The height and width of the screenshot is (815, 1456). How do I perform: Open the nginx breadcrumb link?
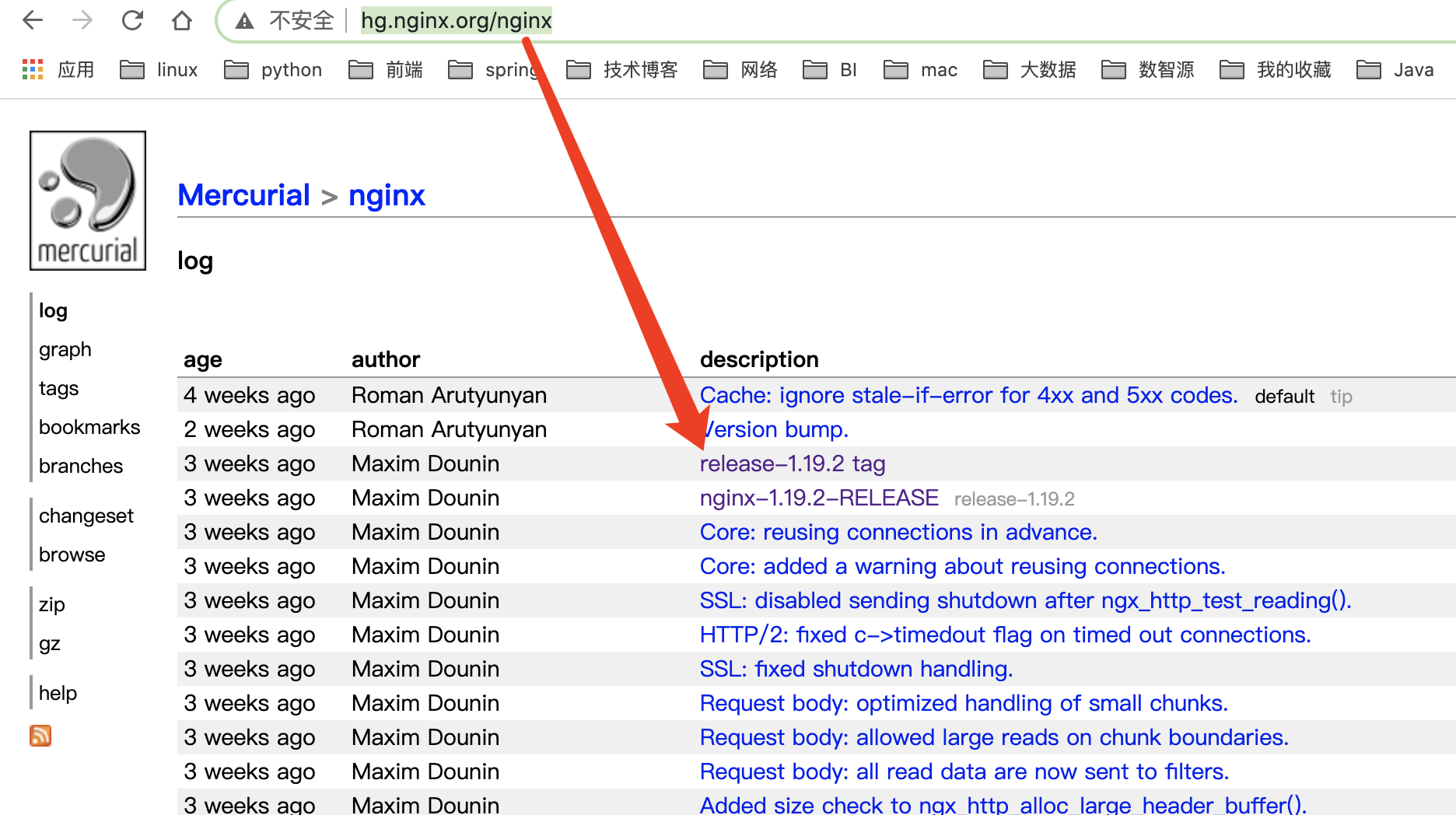[387, 195]
